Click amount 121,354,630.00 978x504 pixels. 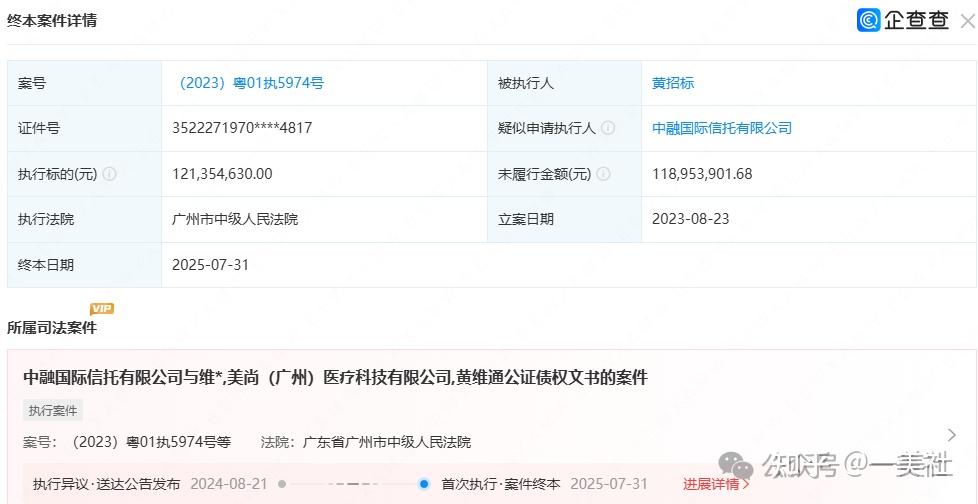pyautogui.click(x=222, y=174)
